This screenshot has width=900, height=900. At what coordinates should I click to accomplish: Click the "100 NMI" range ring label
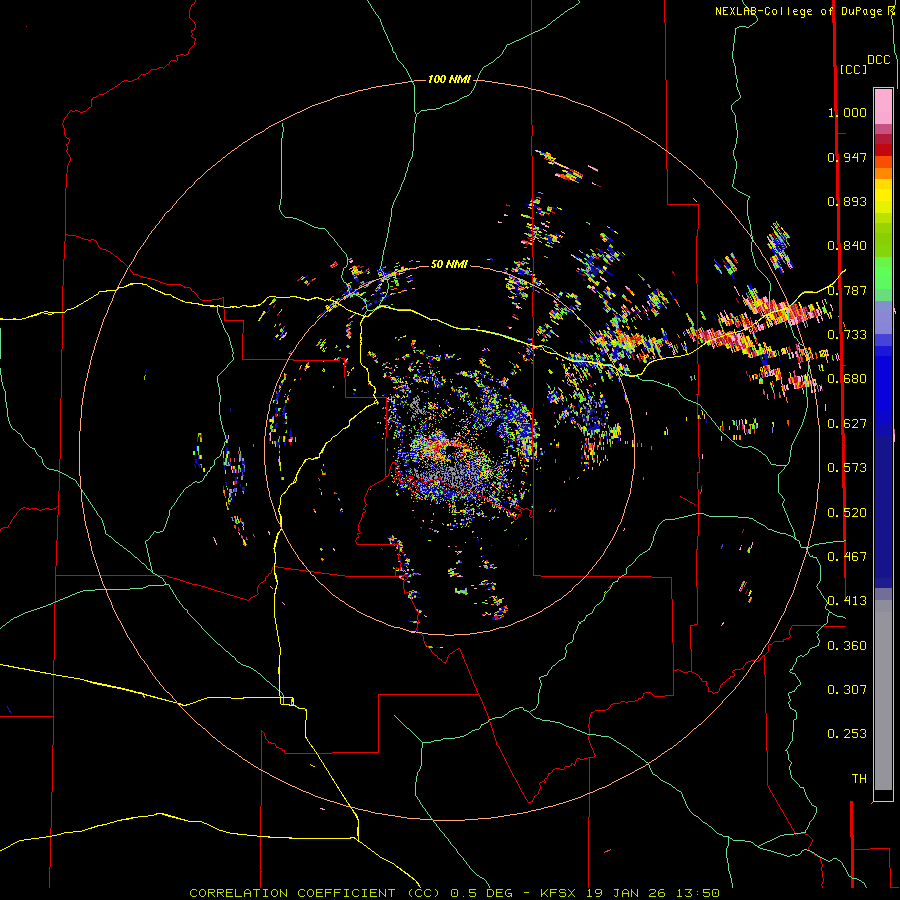pos(449,79)
